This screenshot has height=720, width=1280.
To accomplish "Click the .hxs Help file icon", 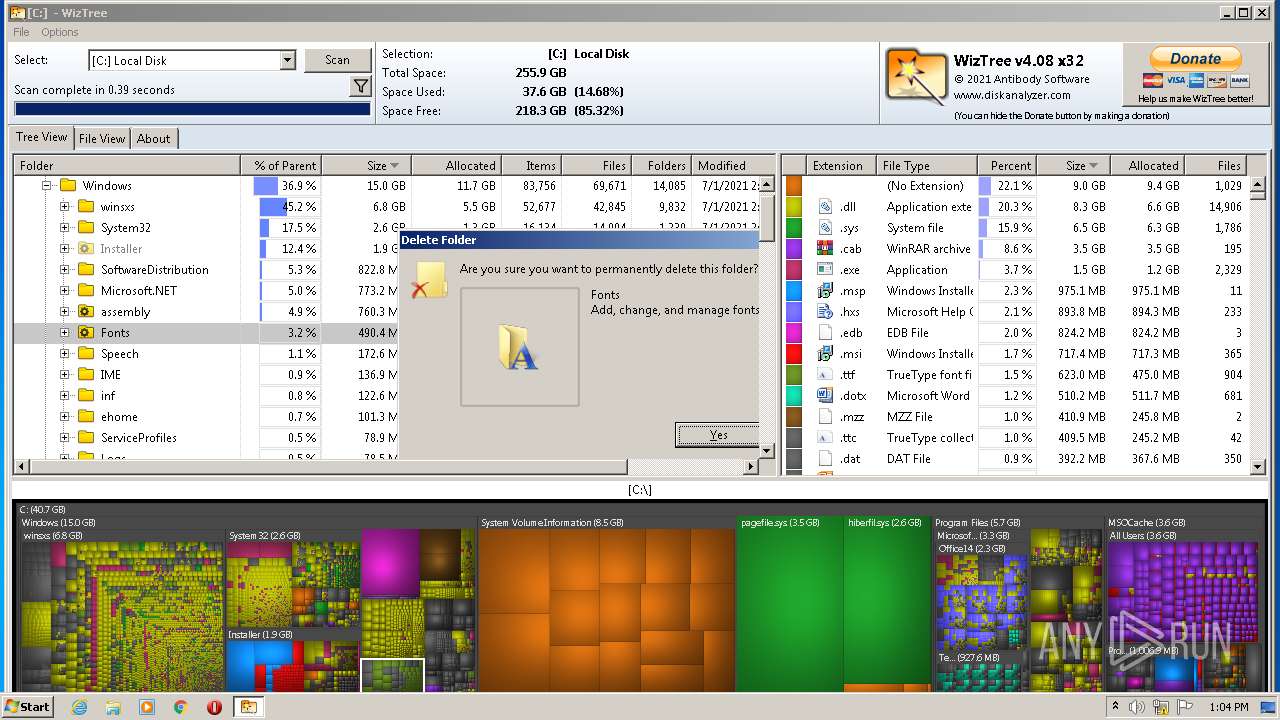I will click(x=825, y=311).
